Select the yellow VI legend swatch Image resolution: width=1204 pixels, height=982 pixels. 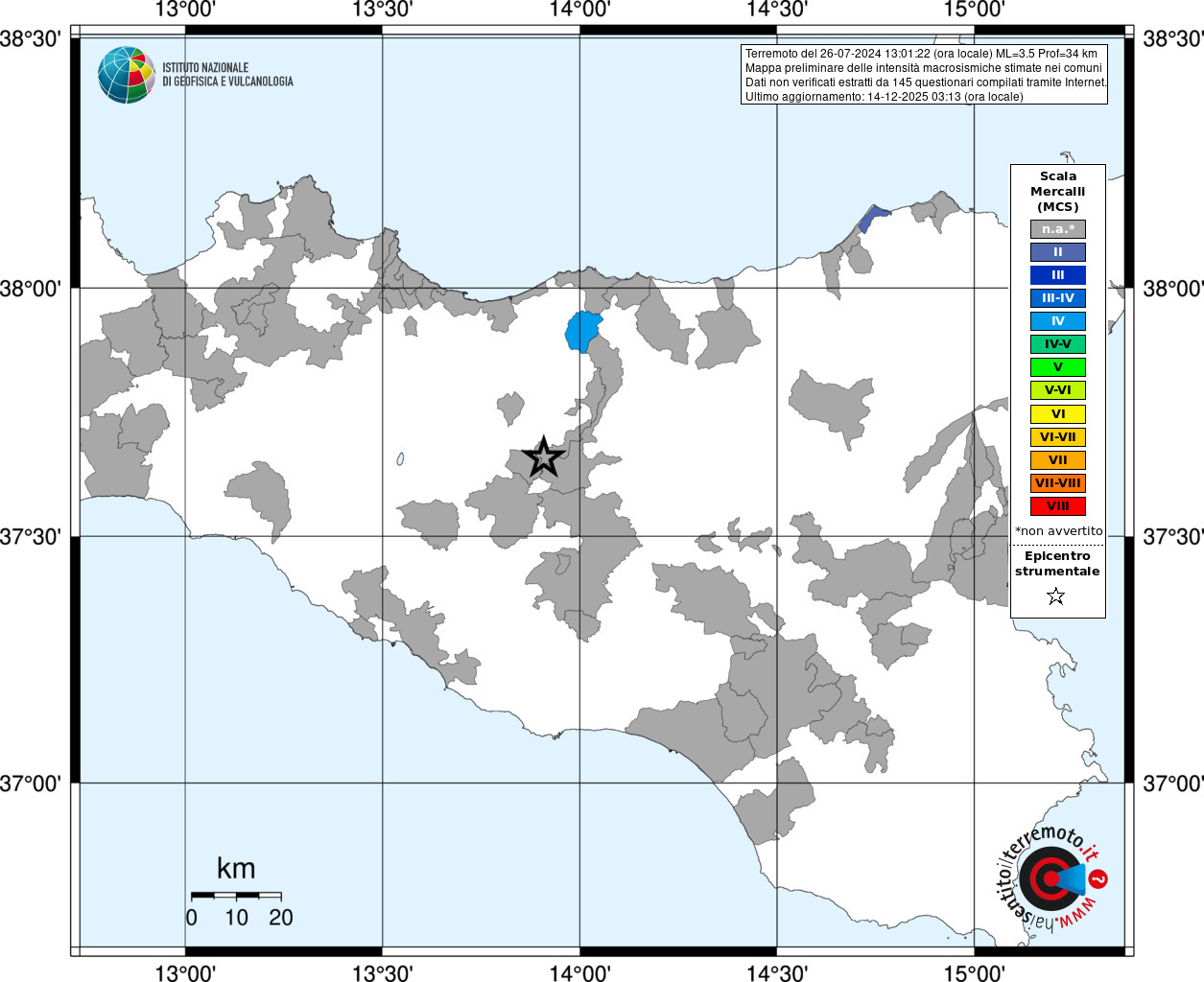pyautogui.click(x=1057, y=414)
